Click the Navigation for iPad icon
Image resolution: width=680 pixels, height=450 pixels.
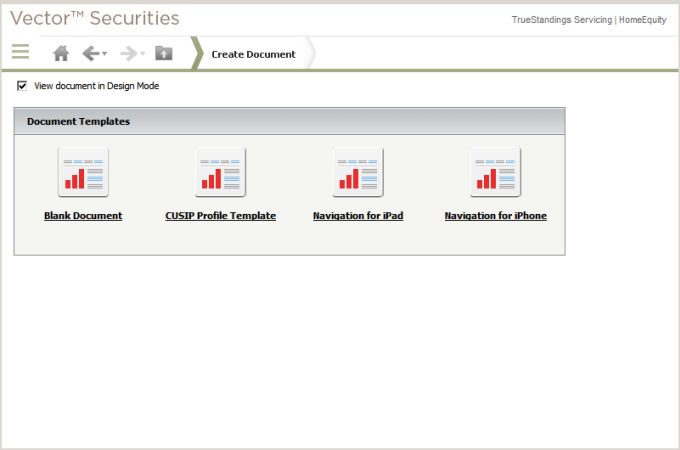[x=358, y=172]
